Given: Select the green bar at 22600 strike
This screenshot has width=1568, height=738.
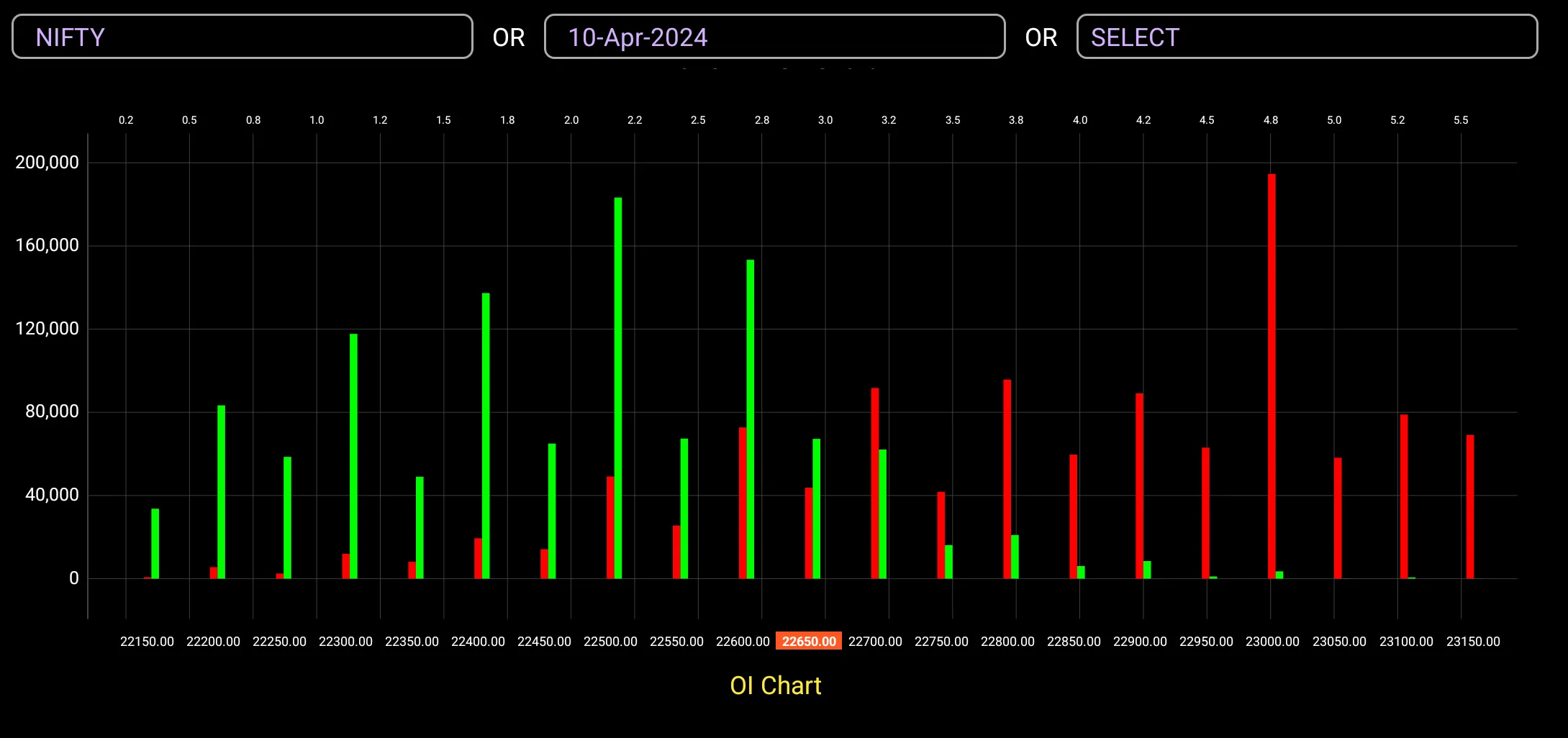Looking at the screenshot, I should tap(751, 419).
